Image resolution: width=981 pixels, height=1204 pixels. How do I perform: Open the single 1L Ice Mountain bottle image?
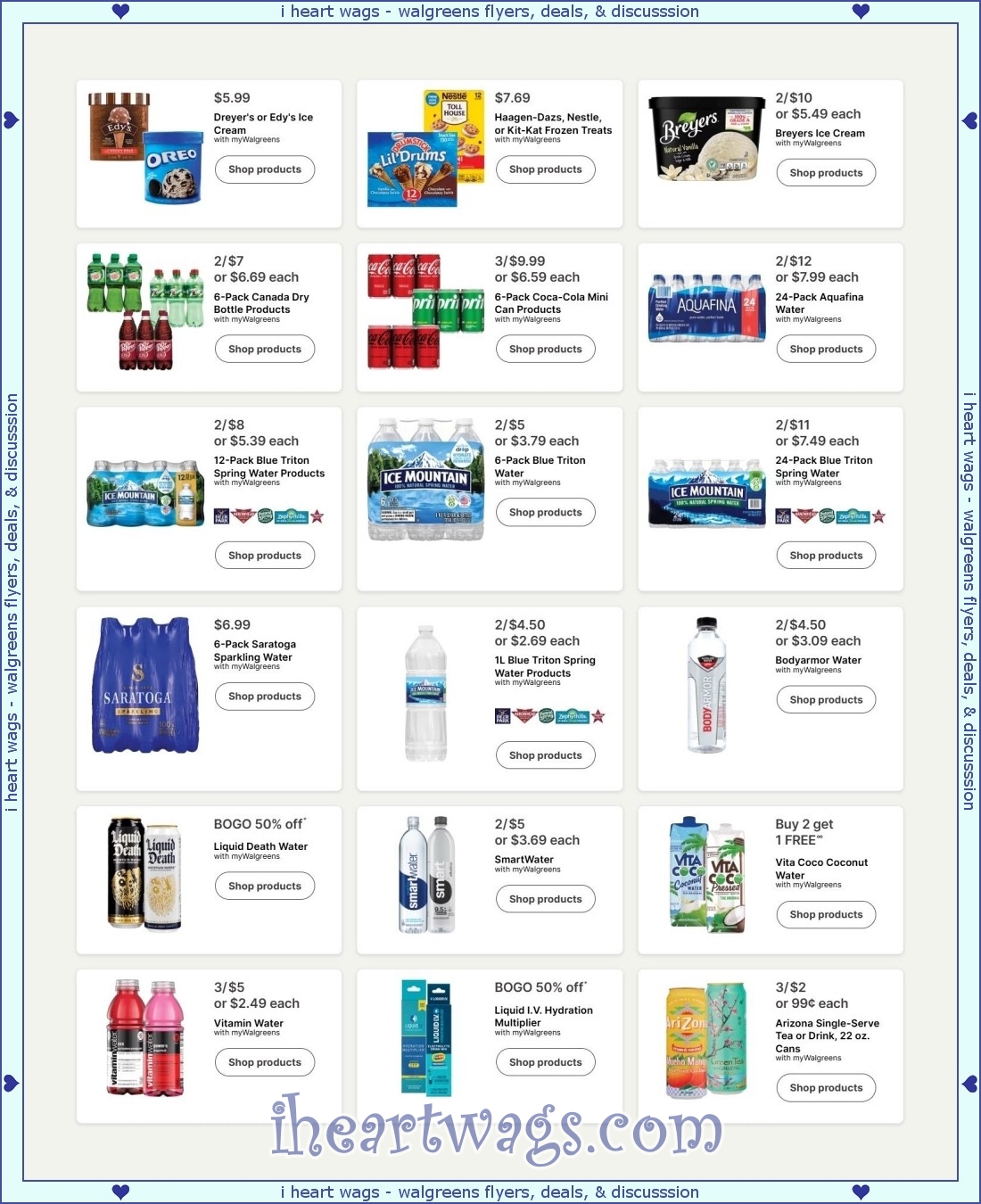tap(426, 693)
